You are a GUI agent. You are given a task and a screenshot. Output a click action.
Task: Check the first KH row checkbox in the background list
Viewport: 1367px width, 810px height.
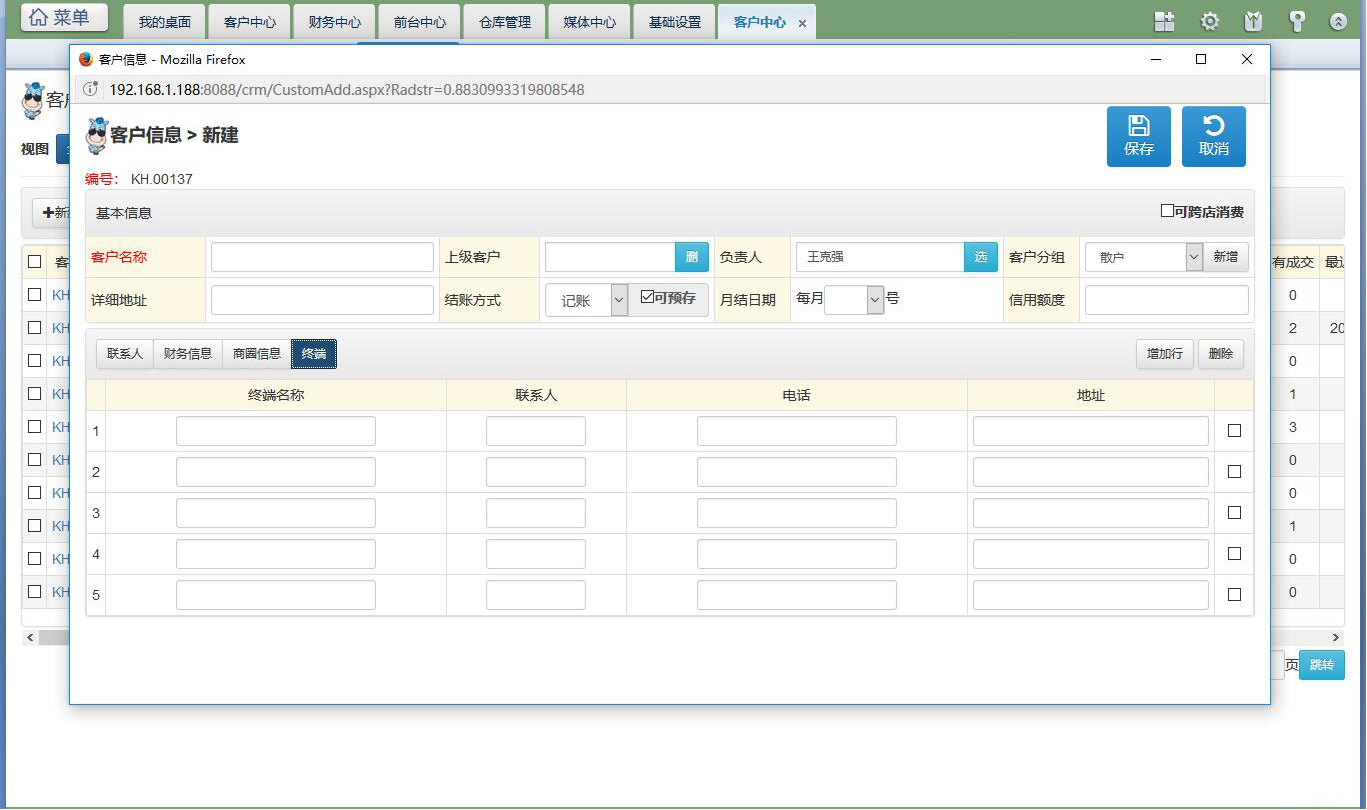(x=35, y=295)
